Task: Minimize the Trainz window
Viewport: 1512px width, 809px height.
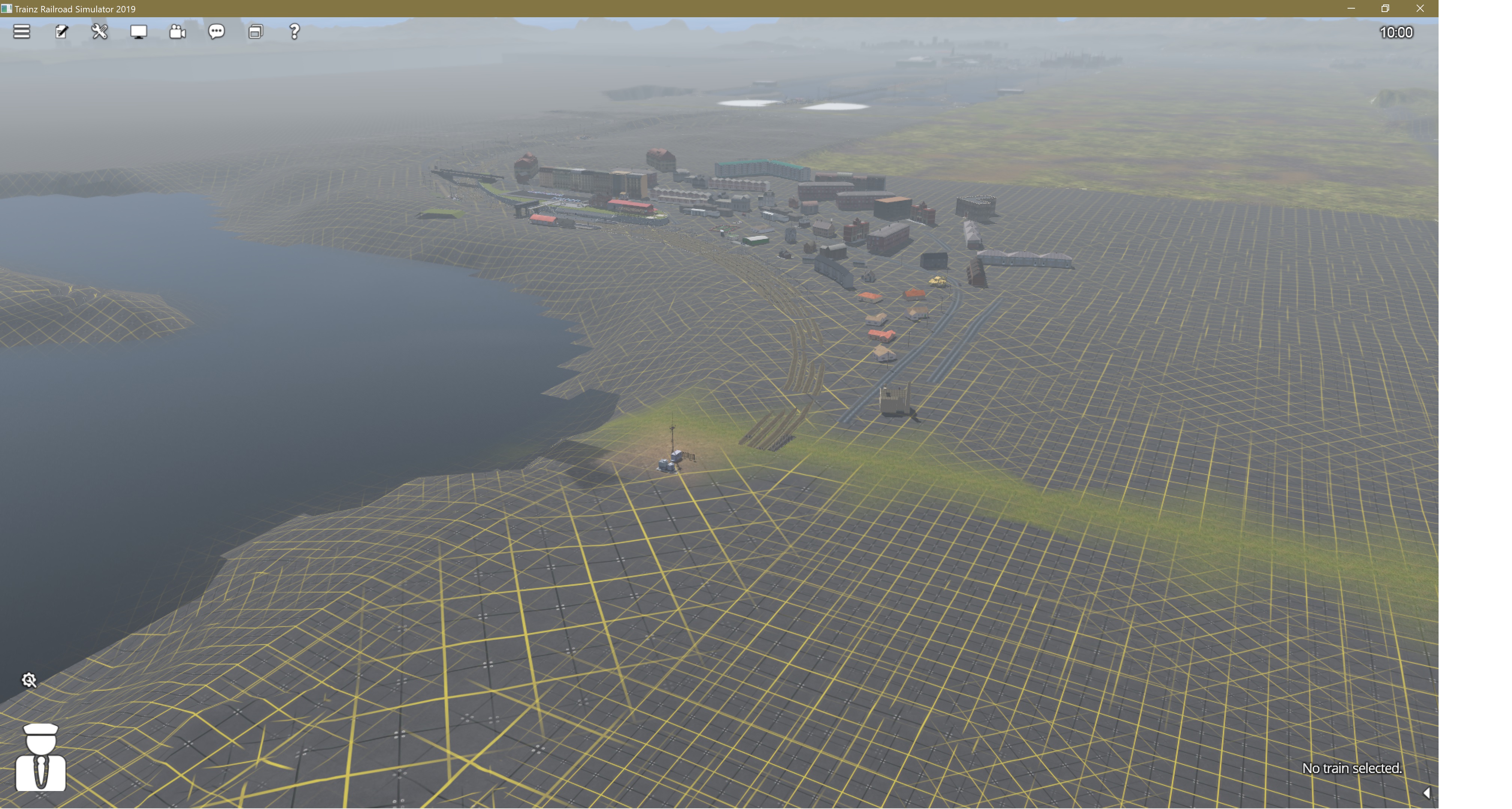Action: [1351, 8]
